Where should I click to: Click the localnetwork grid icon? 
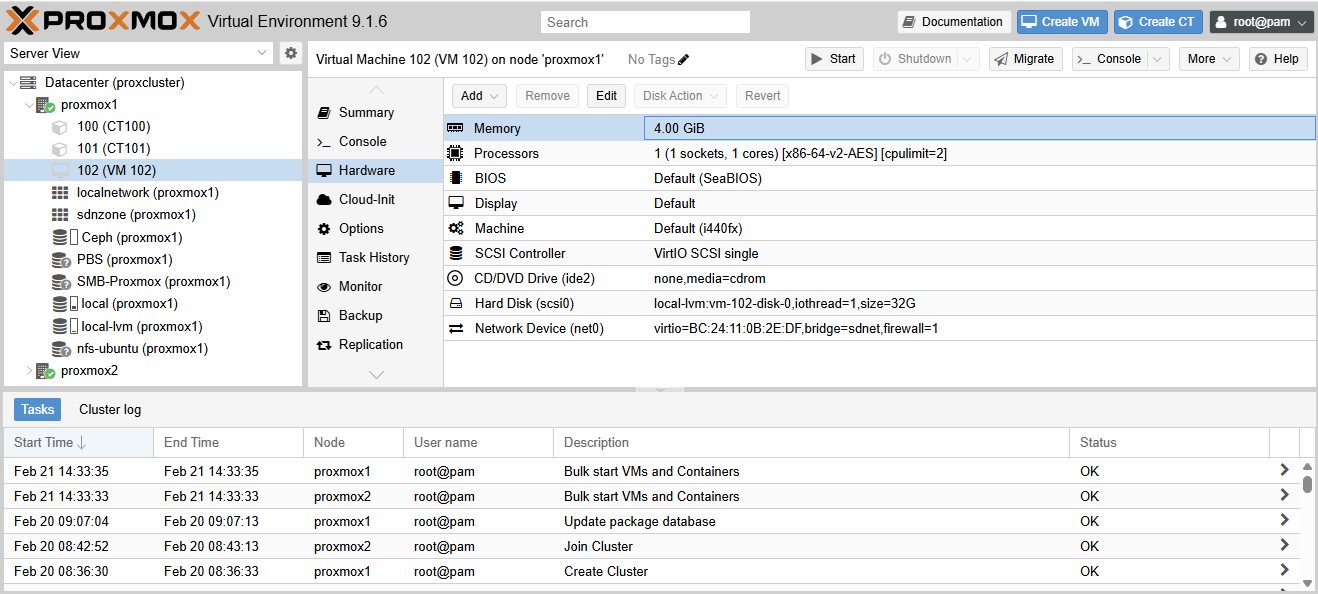[60, 193]
